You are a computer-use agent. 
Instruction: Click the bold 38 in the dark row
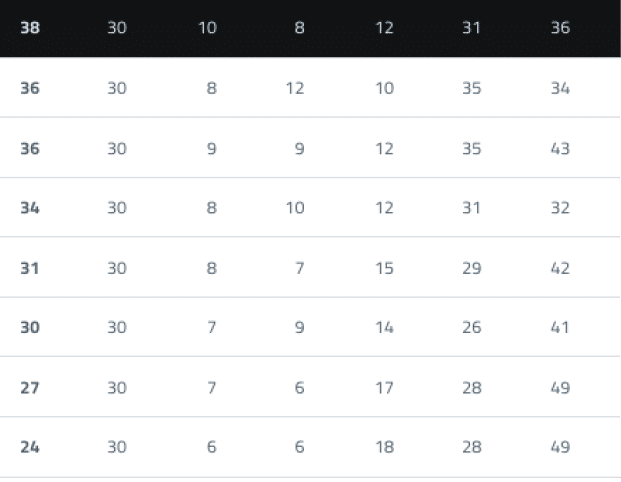[x=30, y=28]
